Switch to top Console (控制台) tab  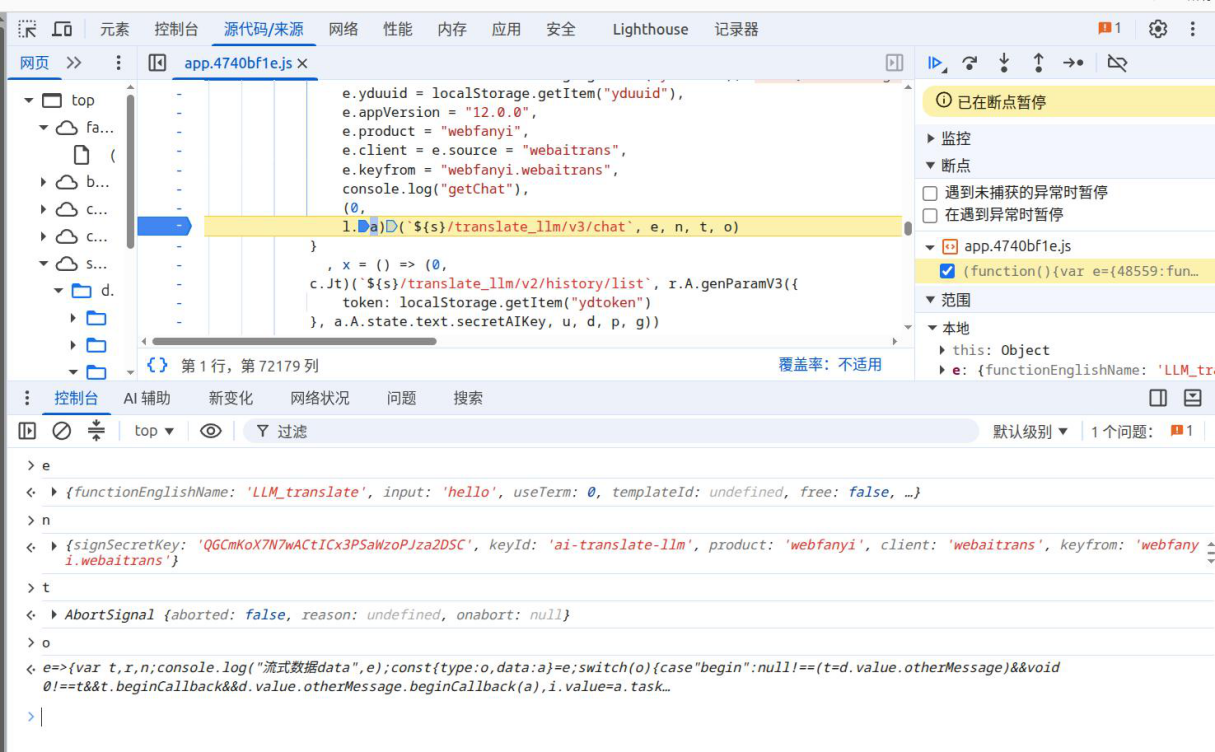pyautogui.click(x=176, y=29)
